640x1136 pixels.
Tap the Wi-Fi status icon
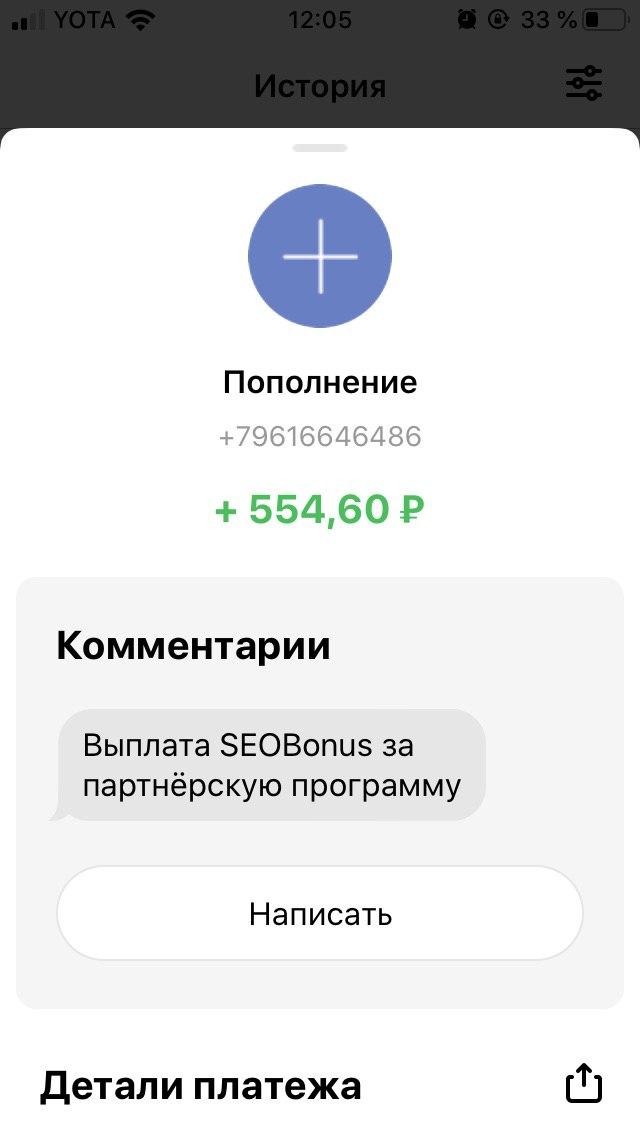point(140,20)
